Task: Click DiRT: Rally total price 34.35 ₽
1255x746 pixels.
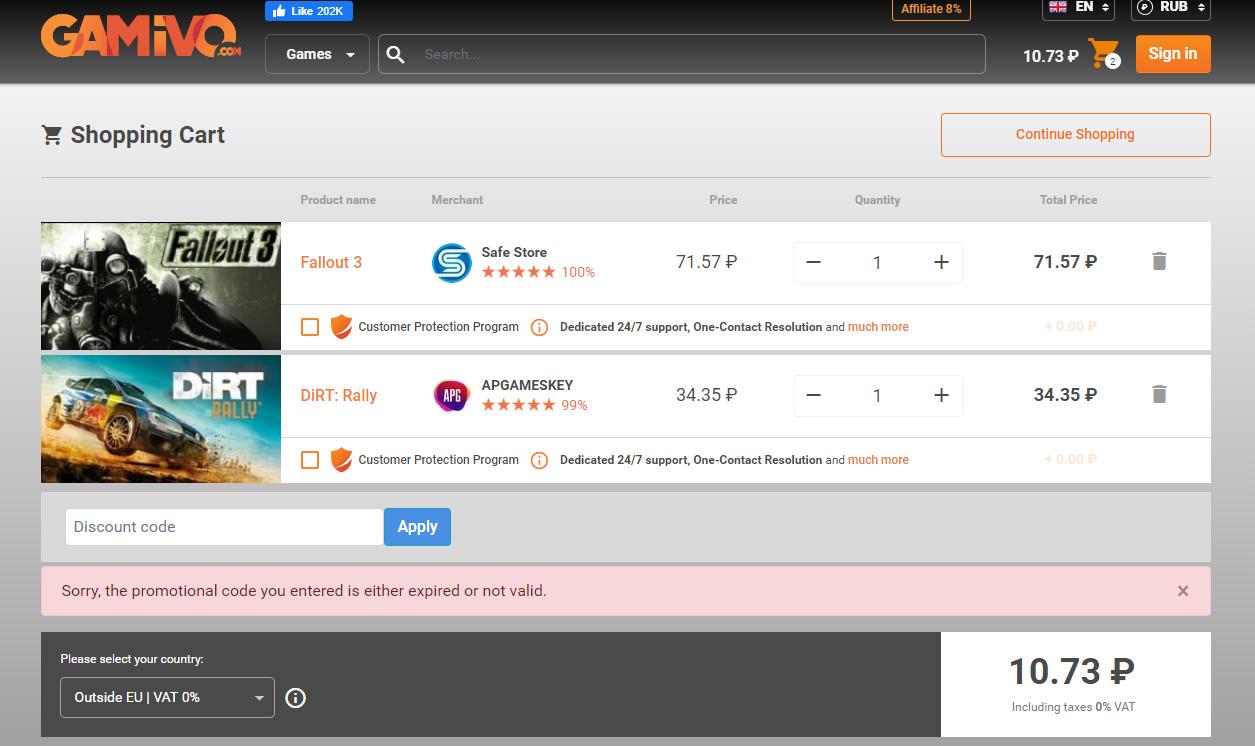Action: pyautogui.click(x=1065, y=395)
